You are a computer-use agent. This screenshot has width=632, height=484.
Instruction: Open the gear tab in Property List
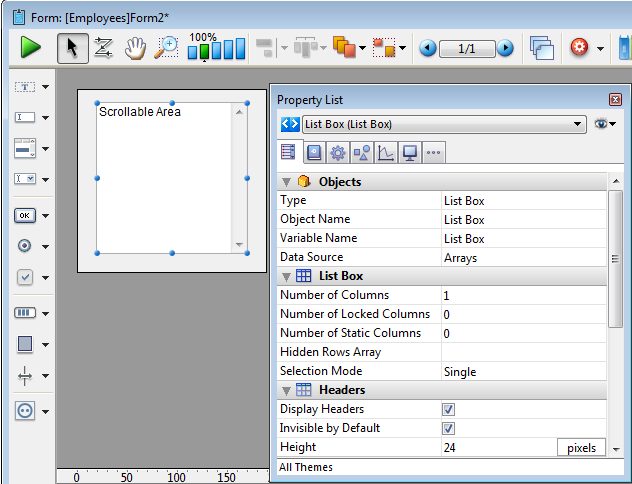pos(338,152)
